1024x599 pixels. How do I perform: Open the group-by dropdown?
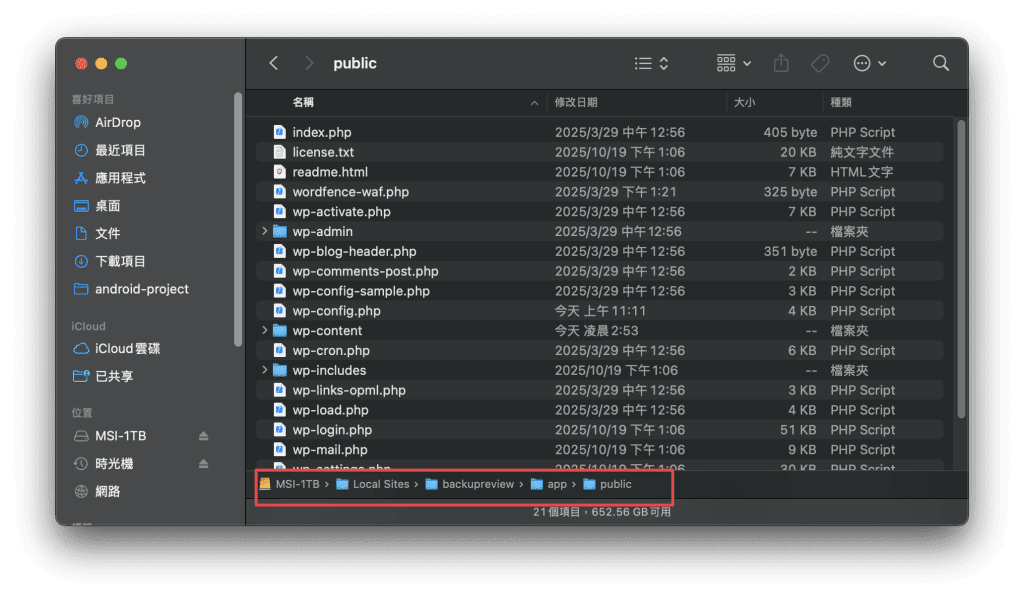pos(734,63)
